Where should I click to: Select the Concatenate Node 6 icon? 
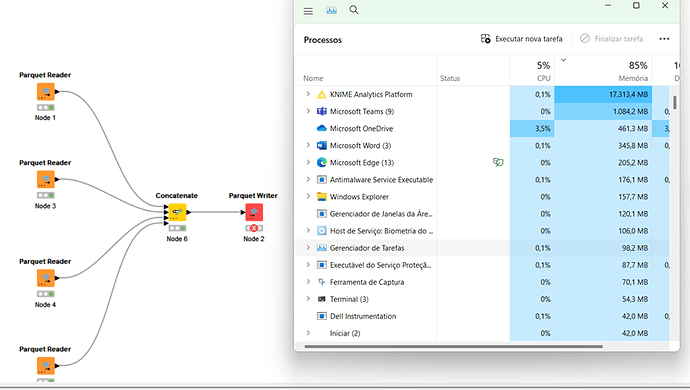[x=177, y=212]
